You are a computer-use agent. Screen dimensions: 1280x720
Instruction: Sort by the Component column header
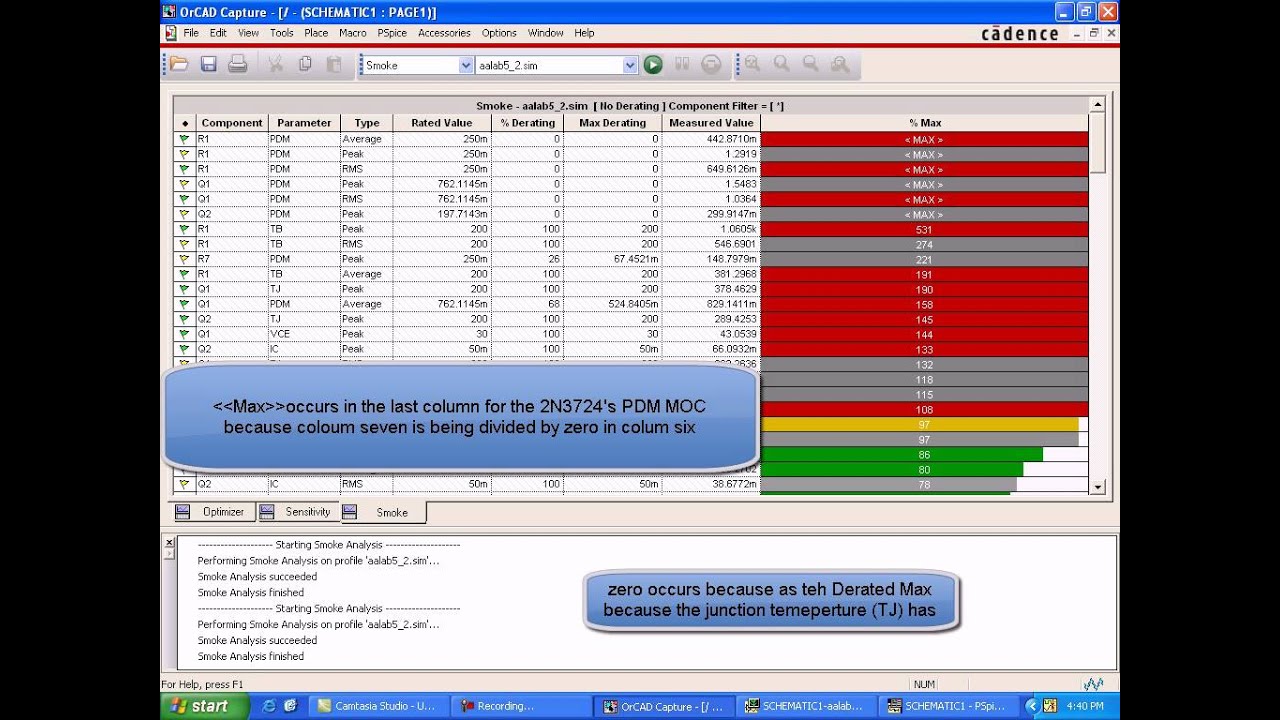[232, 123]
